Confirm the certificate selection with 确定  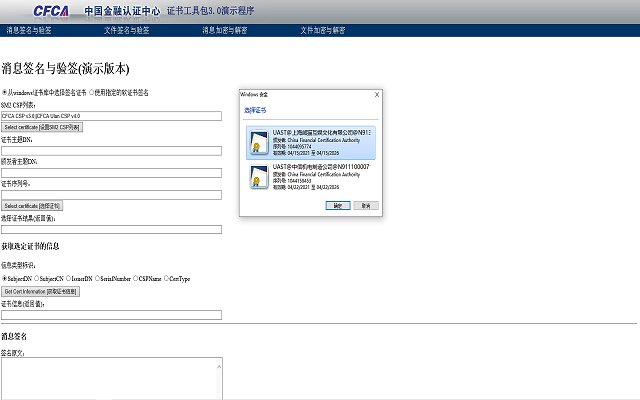pos(338,206)
